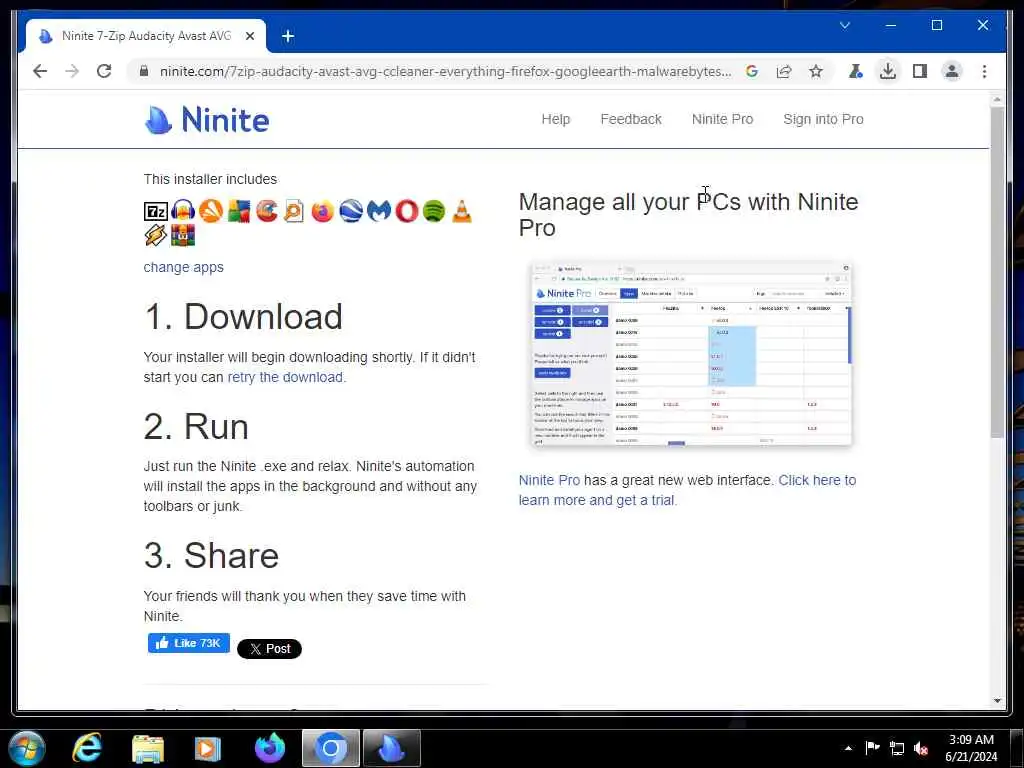Click Sign into Pro
Viewport: 1024px width, 768px height.
click(823, 119)
